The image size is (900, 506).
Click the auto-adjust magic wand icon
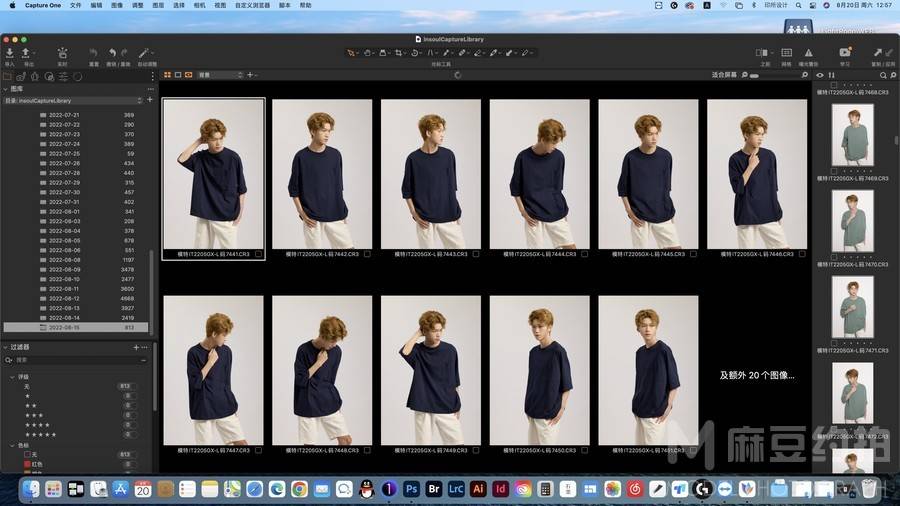pyautogui.click(x=143, y=53)
